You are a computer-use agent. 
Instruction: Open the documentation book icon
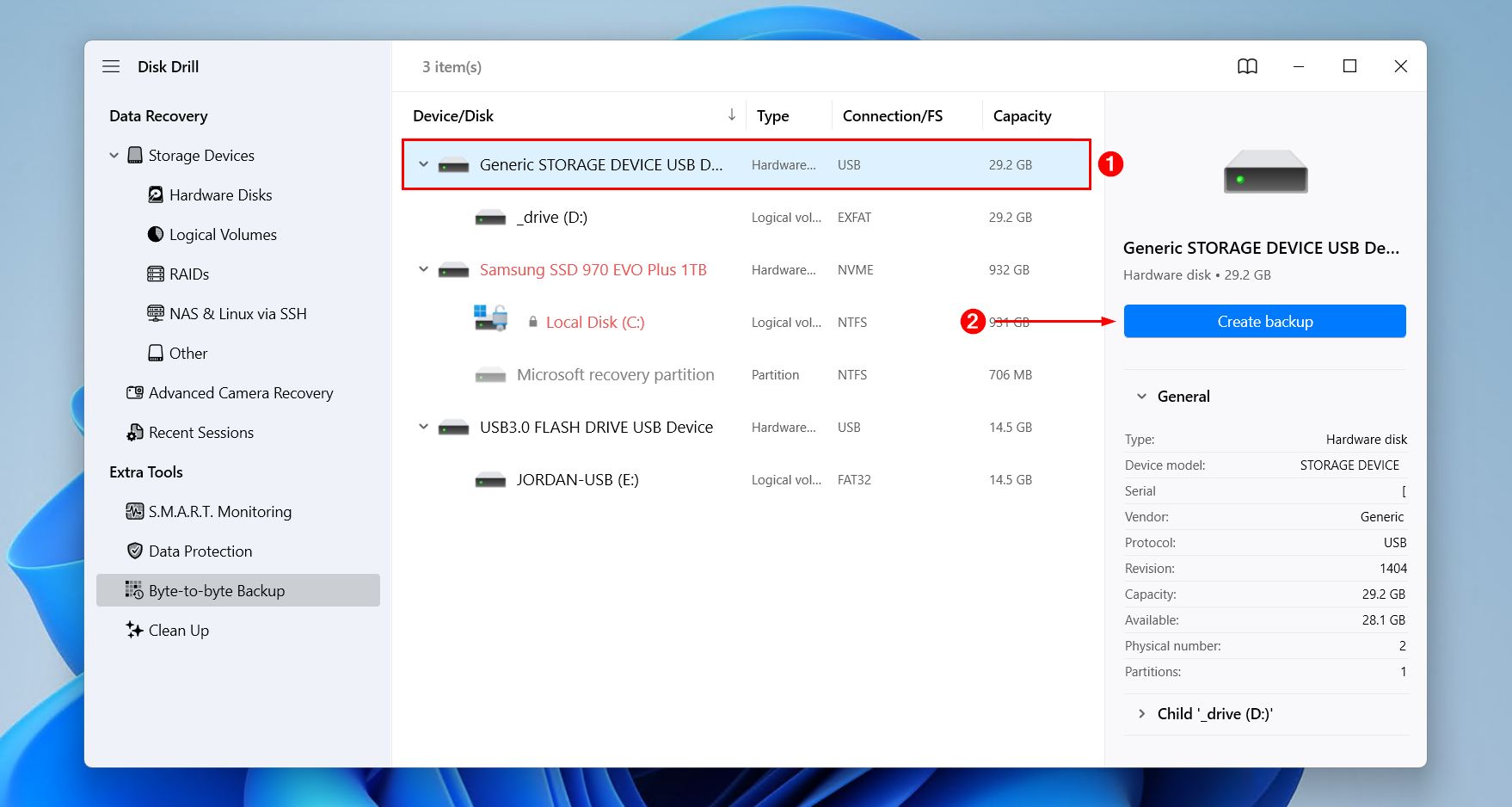tap(1247, 66)
